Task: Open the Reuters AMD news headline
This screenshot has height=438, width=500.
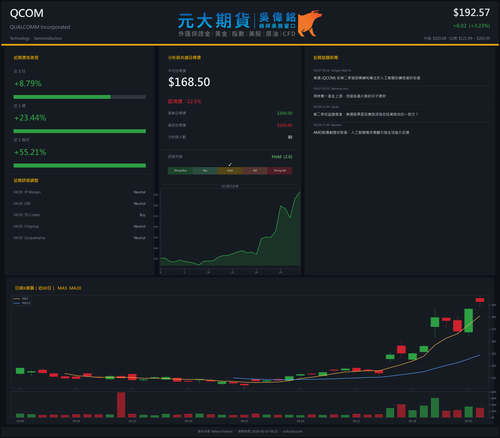Action: (361, 132)
